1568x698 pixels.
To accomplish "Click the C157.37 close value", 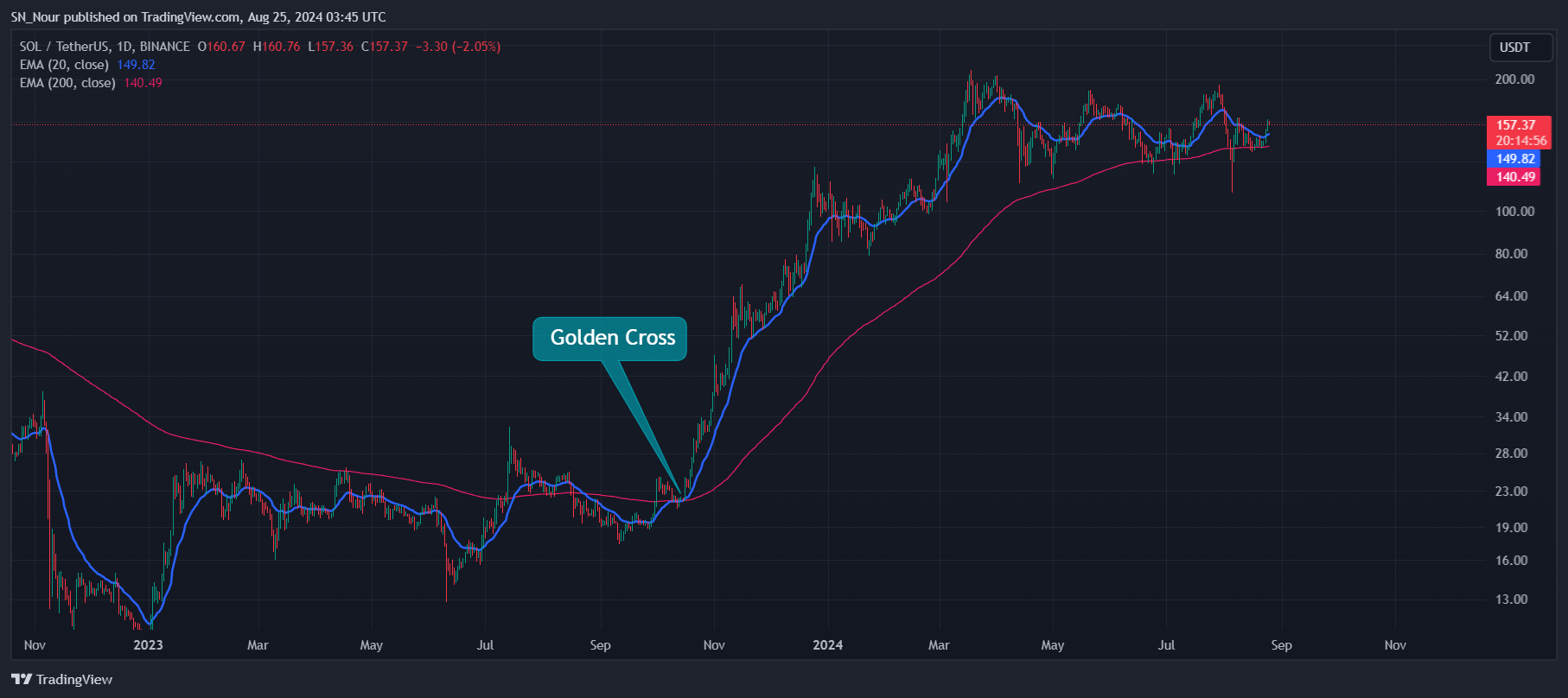I will 385,47.
